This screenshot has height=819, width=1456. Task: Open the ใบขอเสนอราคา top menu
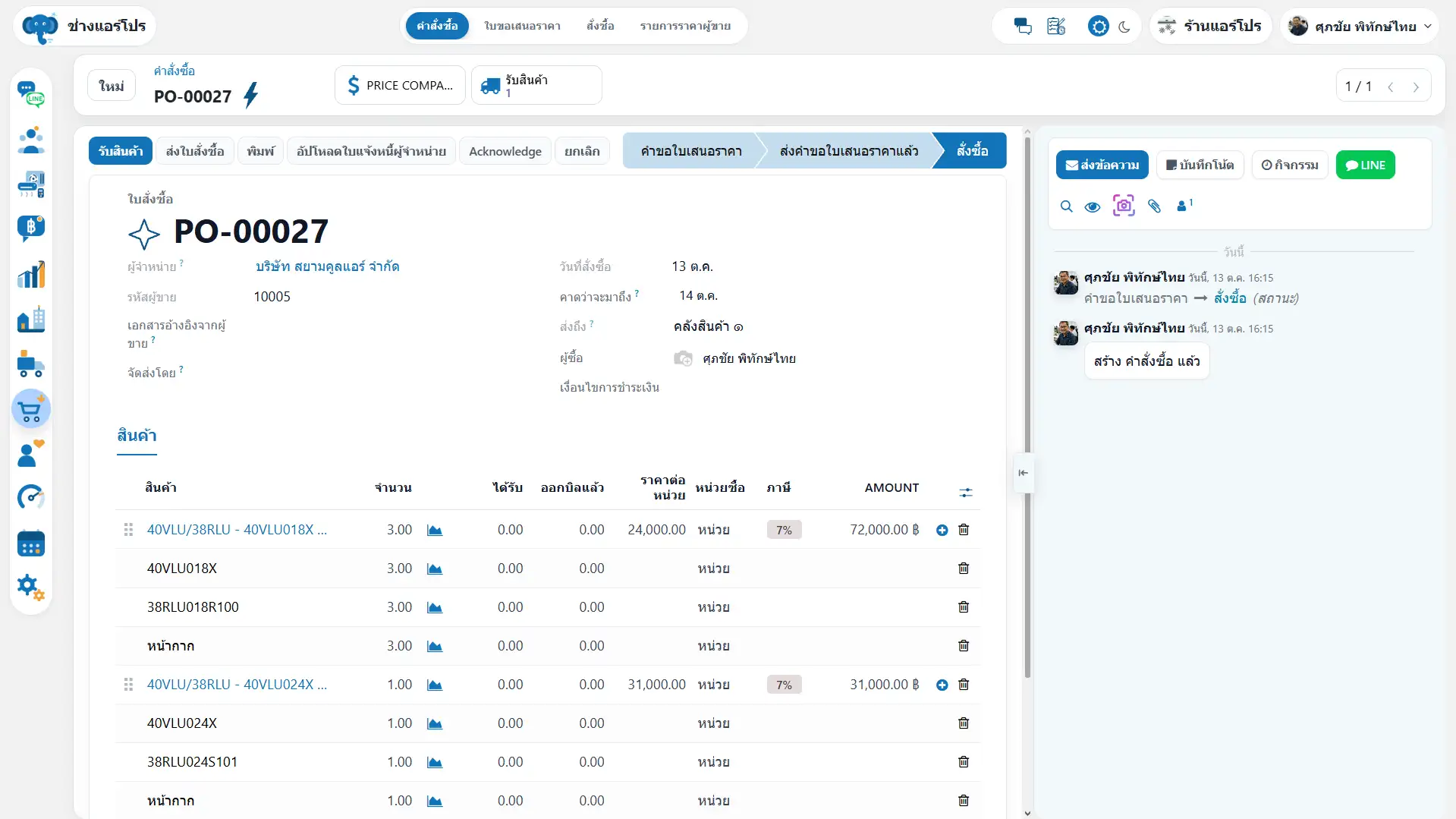point(522,26)
